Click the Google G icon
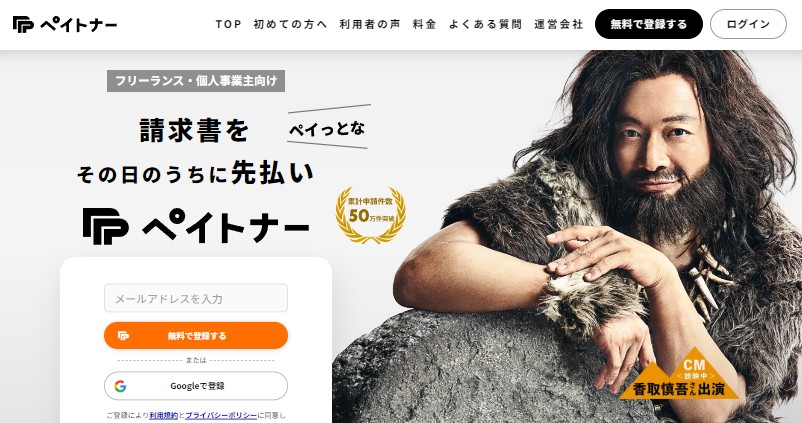802x423 pixels. (x=120, y=386)
